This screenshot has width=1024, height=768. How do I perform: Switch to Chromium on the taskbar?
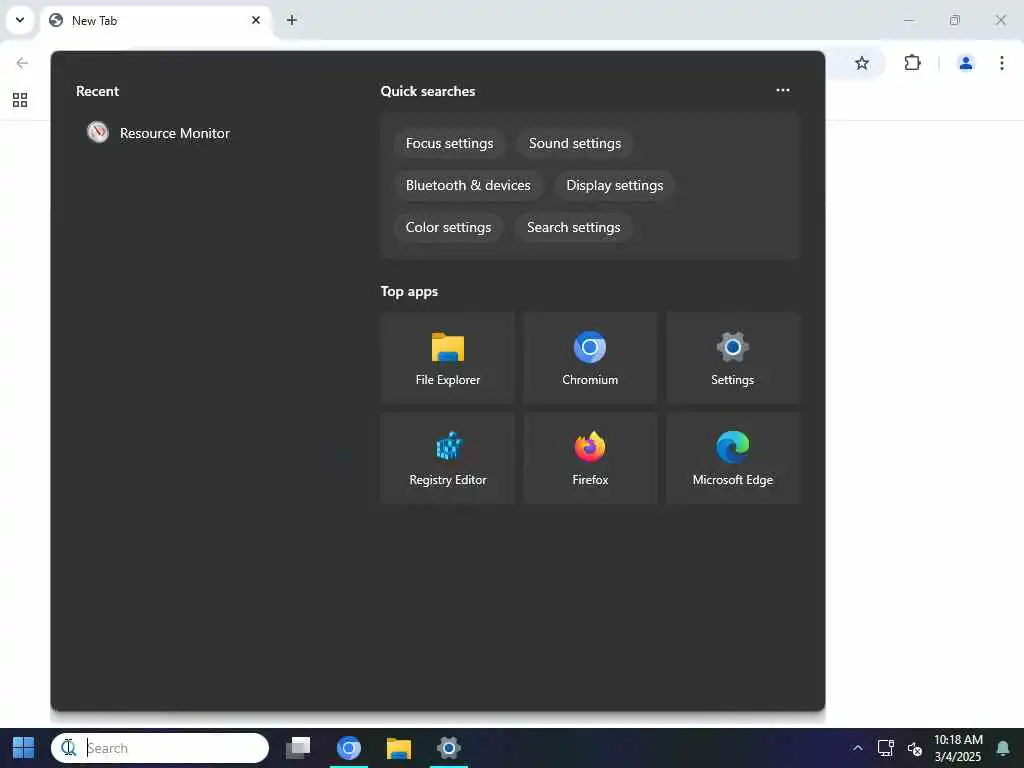pos(349,748)
